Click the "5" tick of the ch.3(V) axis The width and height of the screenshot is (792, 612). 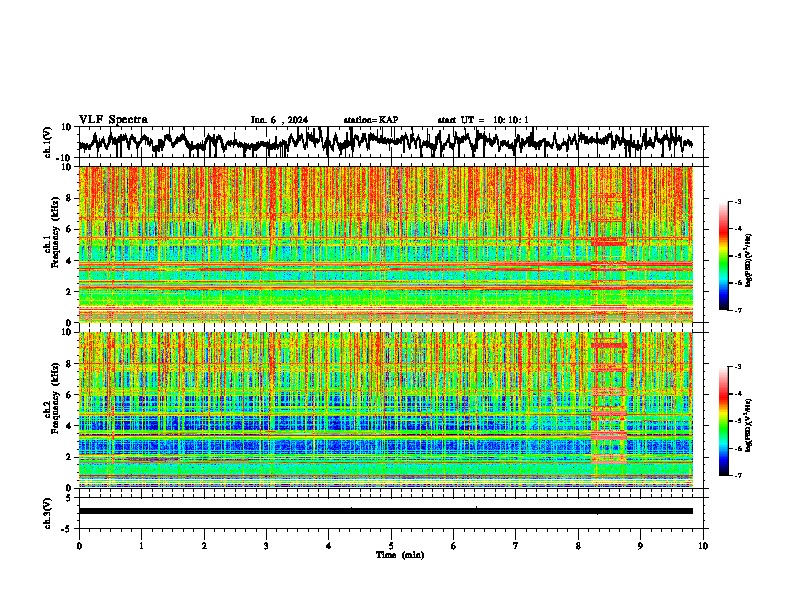click(69, 498)
